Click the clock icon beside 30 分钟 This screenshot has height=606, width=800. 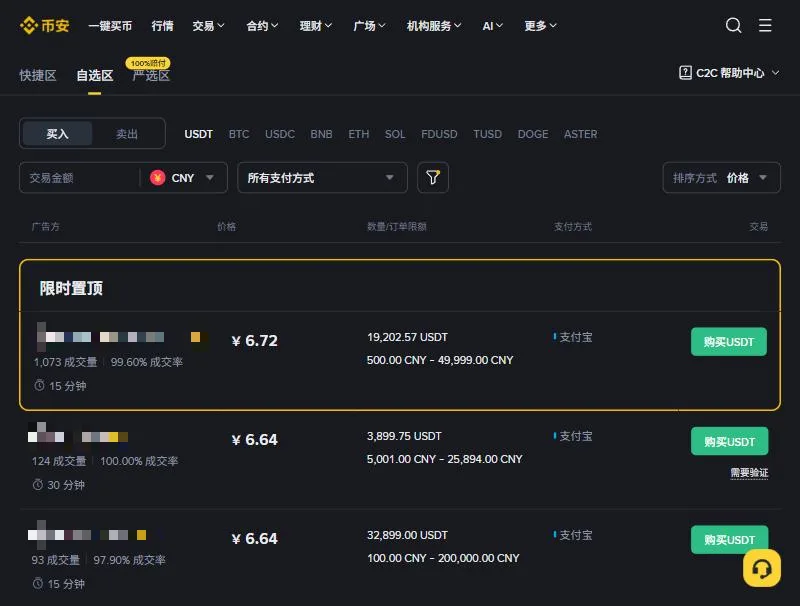38,485
